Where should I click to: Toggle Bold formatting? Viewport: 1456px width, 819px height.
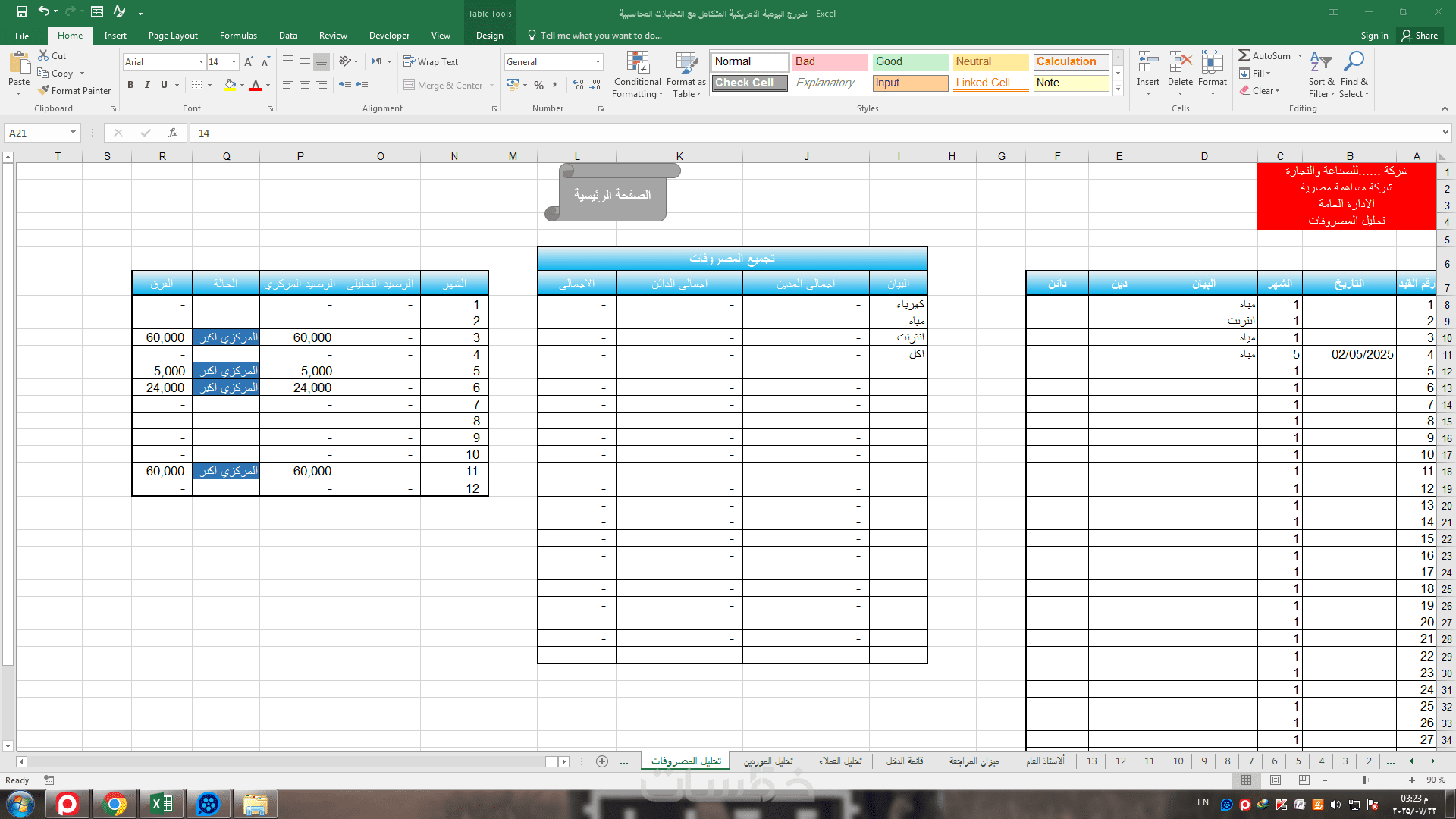click(x=130, y=85)
